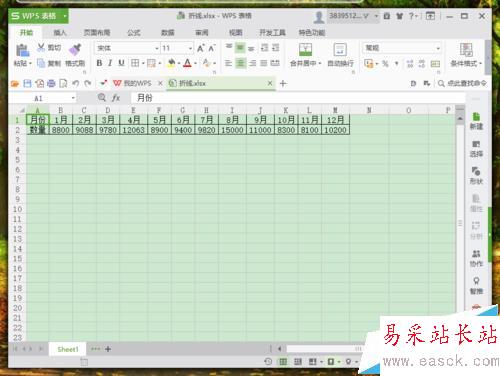Click the scissors Cut icon

click(41, 47)
